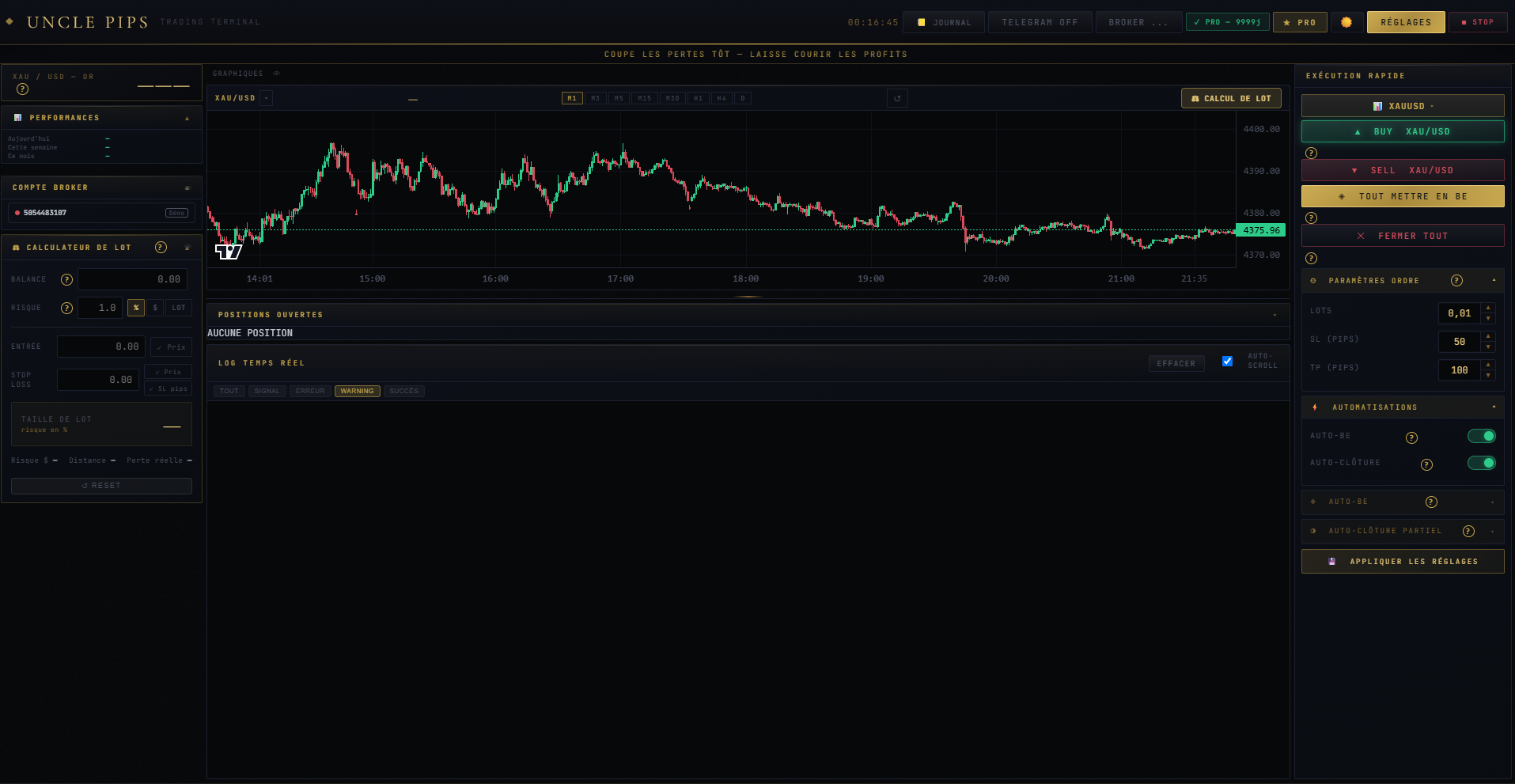This screenshot has height=784, width=1515.
Task: Open help icon for Calculateur de Lot
Action: coord(161,248)
